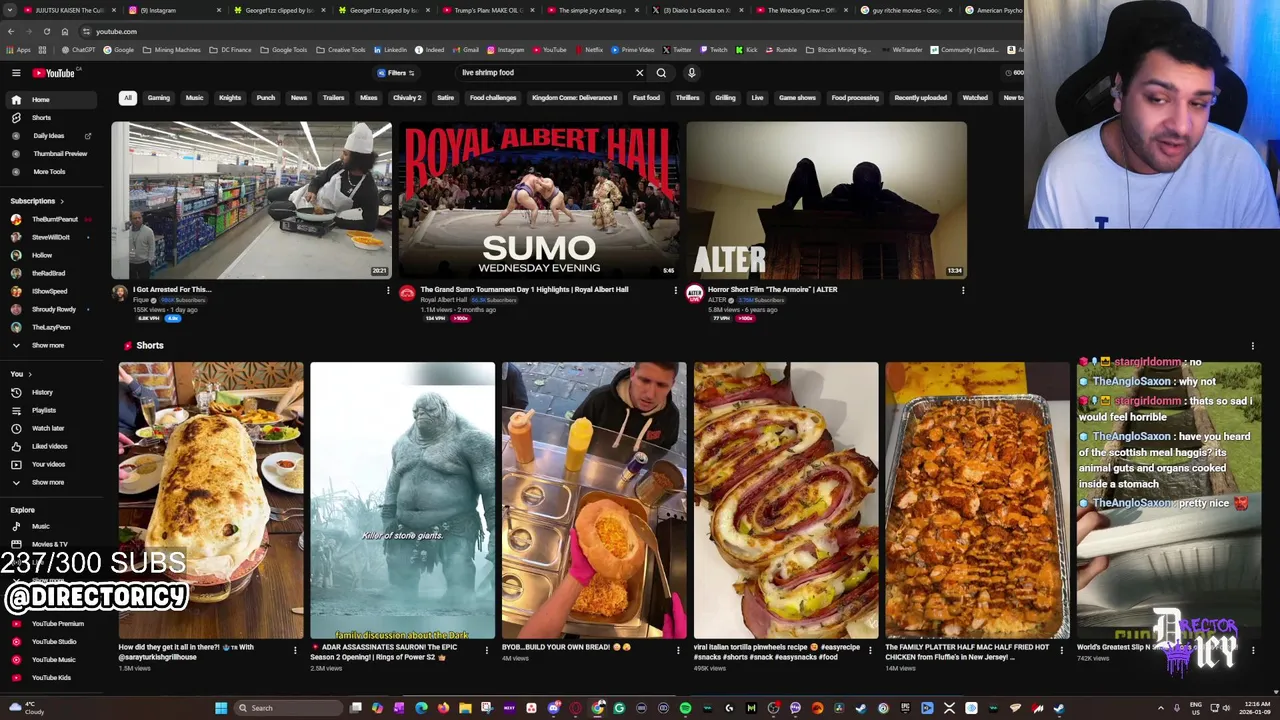
Task: Select the Trailers filter chip
Action: (333, 98)
